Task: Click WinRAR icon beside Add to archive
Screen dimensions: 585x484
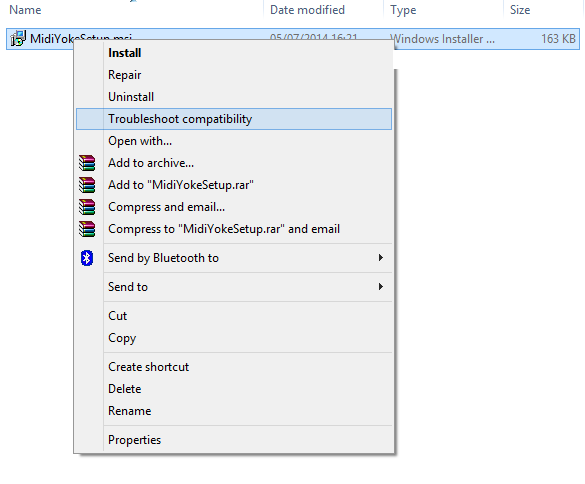Action: [x=87, y=163]
